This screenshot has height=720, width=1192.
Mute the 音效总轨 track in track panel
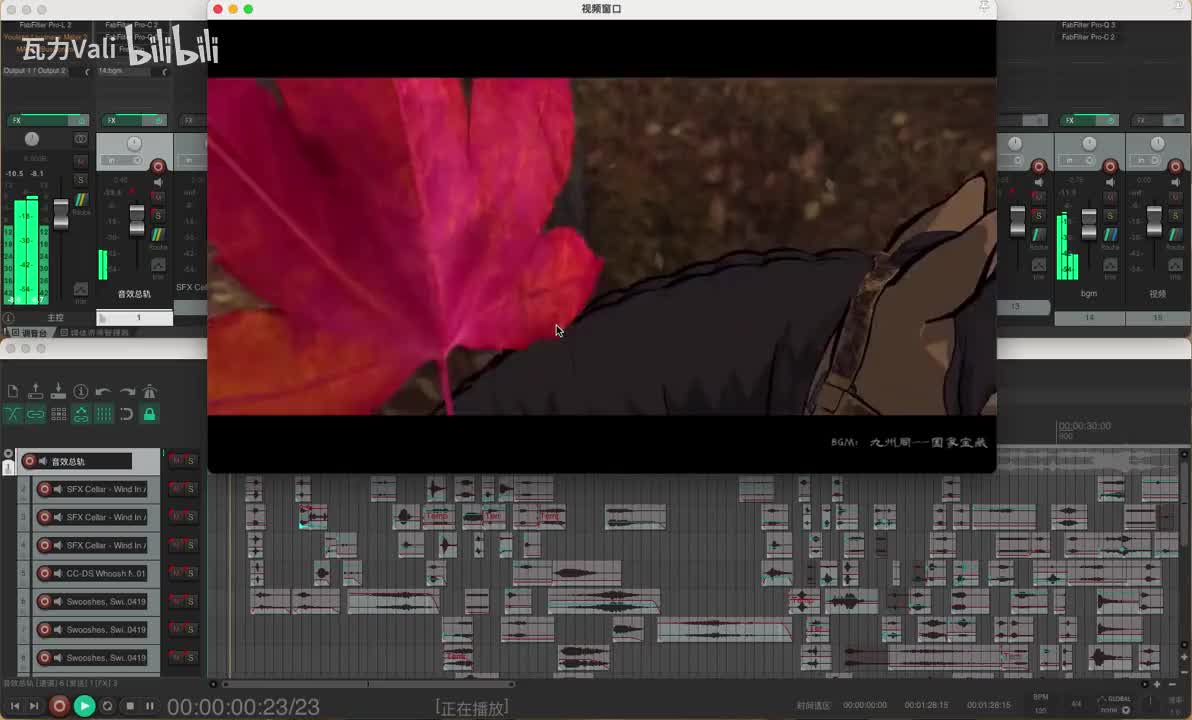[176, 461]
